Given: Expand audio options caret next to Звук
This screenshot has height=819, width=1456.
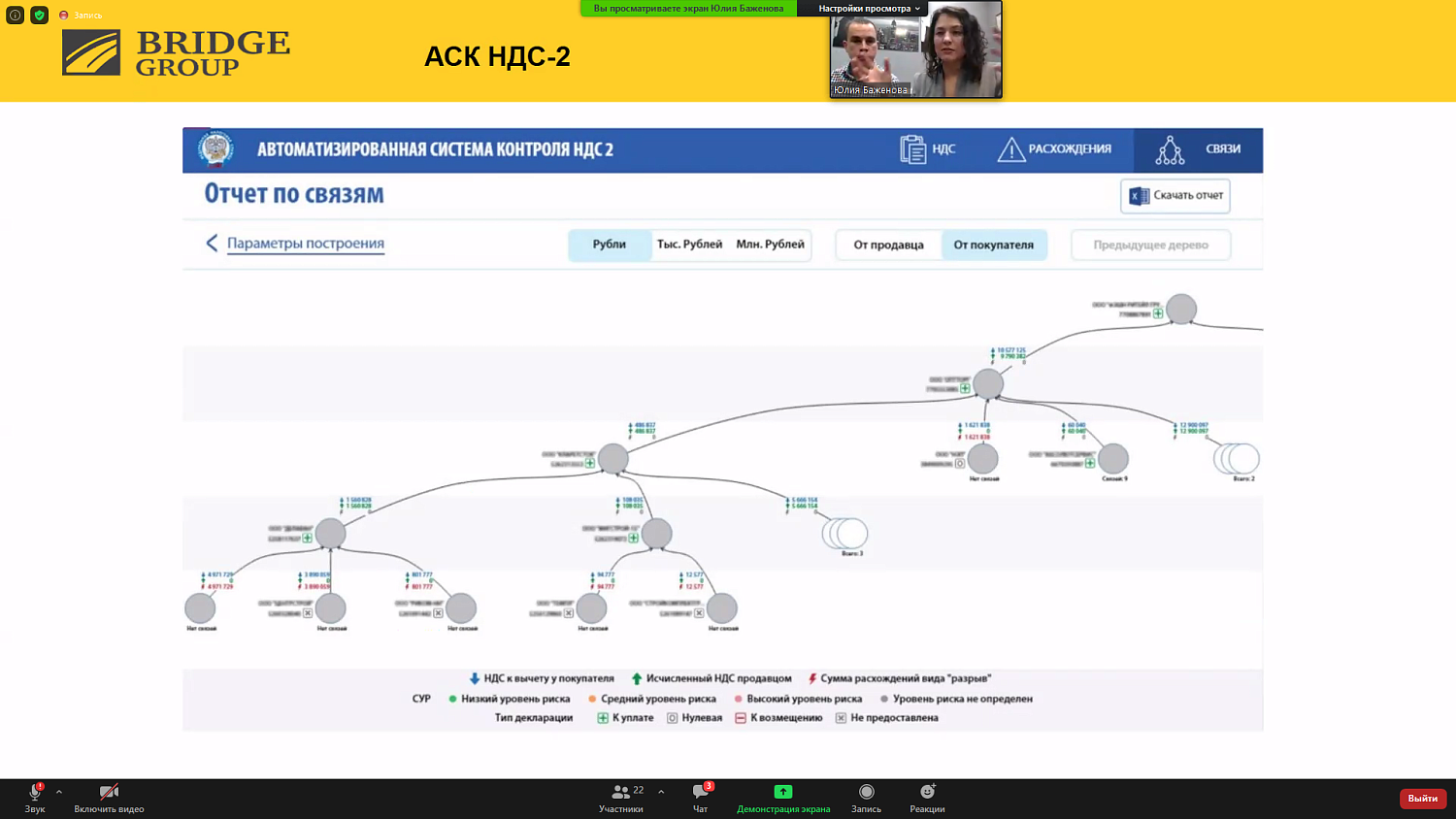Looking at the screenshot, I should click(59, 792).
